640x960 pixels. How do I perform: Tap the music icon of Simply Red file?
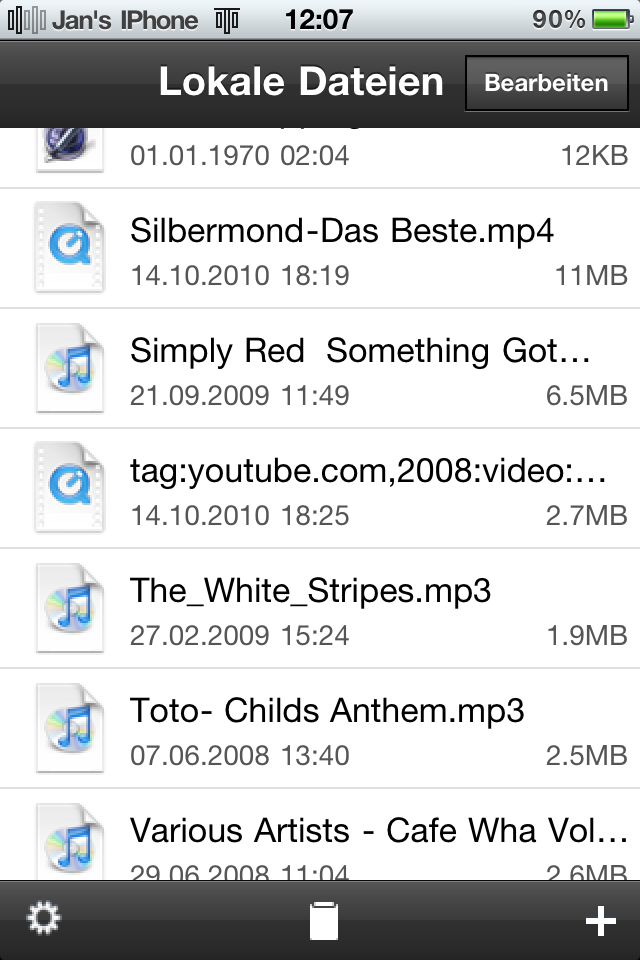tap(69, 367)
